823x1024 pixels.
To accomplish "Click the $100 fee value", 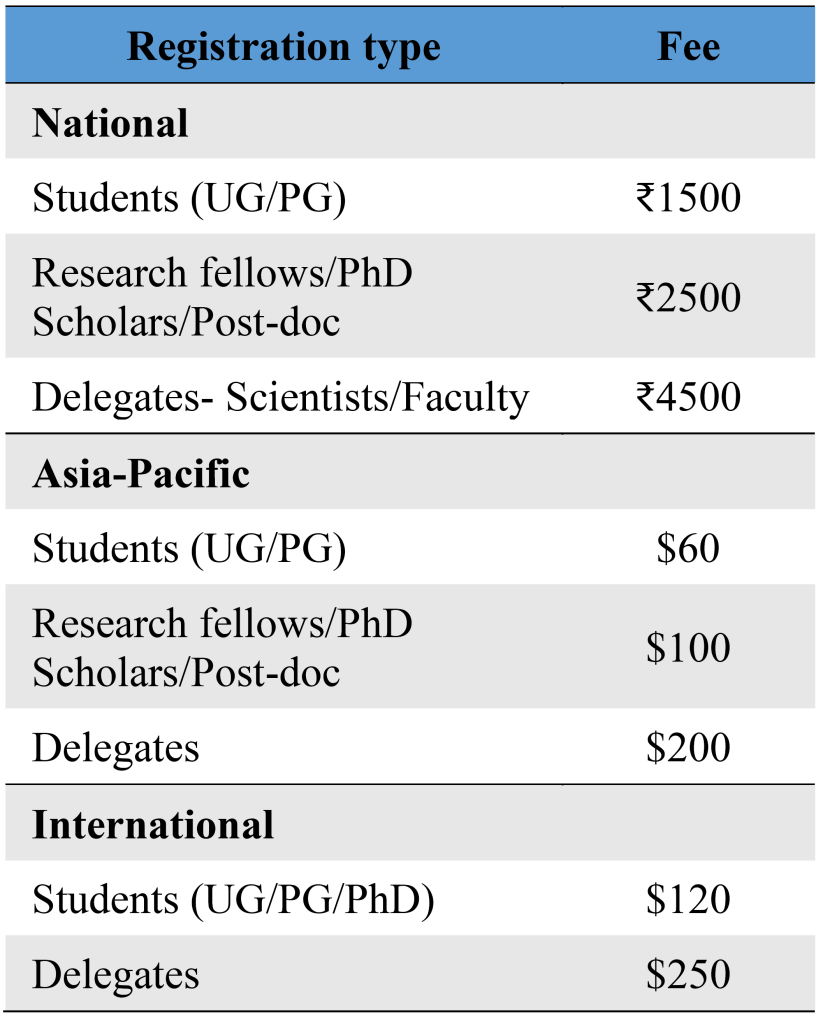I will pos(688,648).
